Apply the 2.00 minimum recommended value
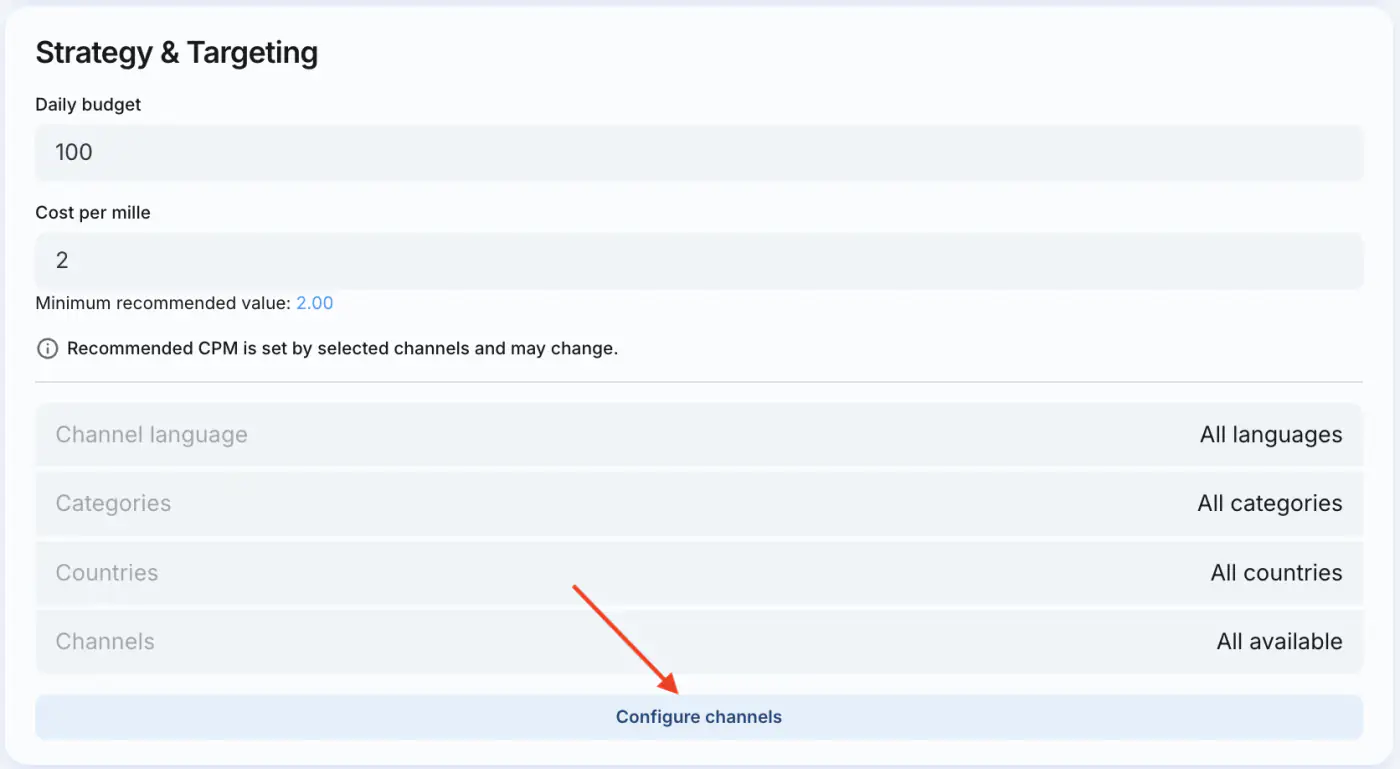Screen dimensions: 1400x769 point(314,303)
